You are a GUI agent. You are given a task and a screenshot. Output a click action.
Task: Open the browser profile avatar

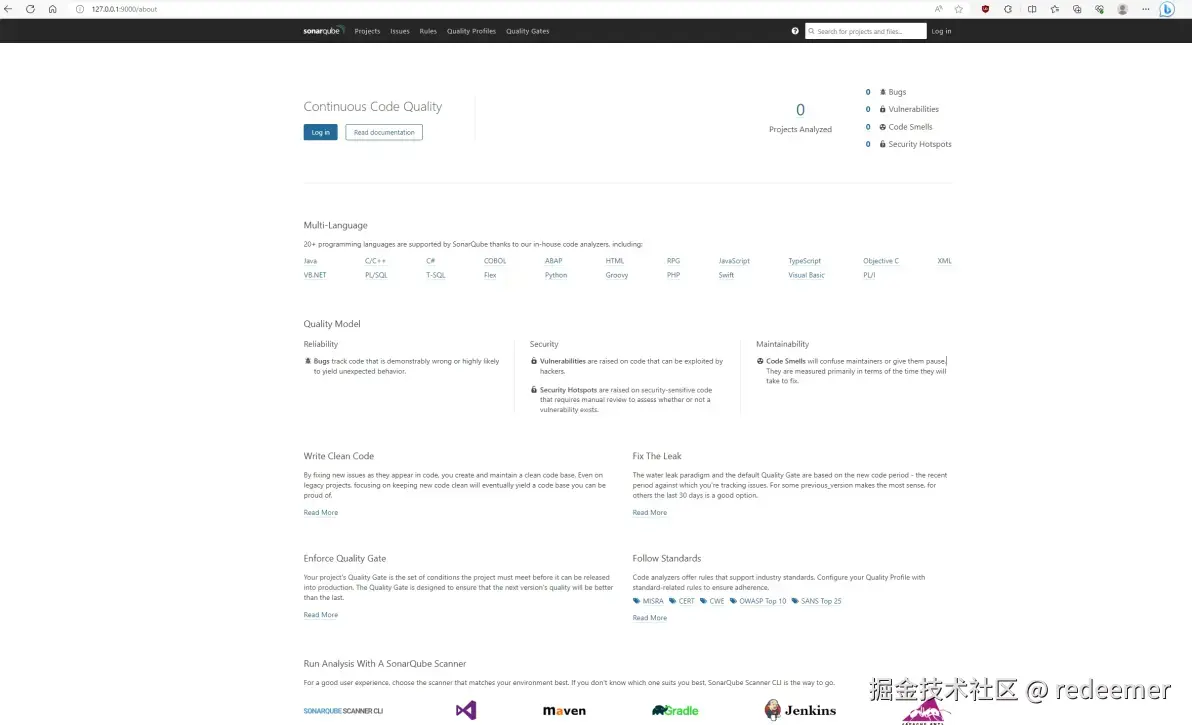[x=1122, y=9]
